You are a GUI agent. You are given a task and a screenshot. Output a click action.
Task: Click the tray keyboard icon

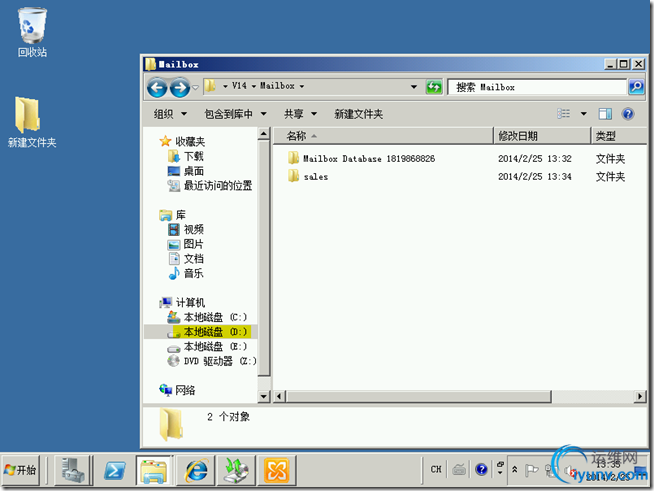tap(459, 469)
